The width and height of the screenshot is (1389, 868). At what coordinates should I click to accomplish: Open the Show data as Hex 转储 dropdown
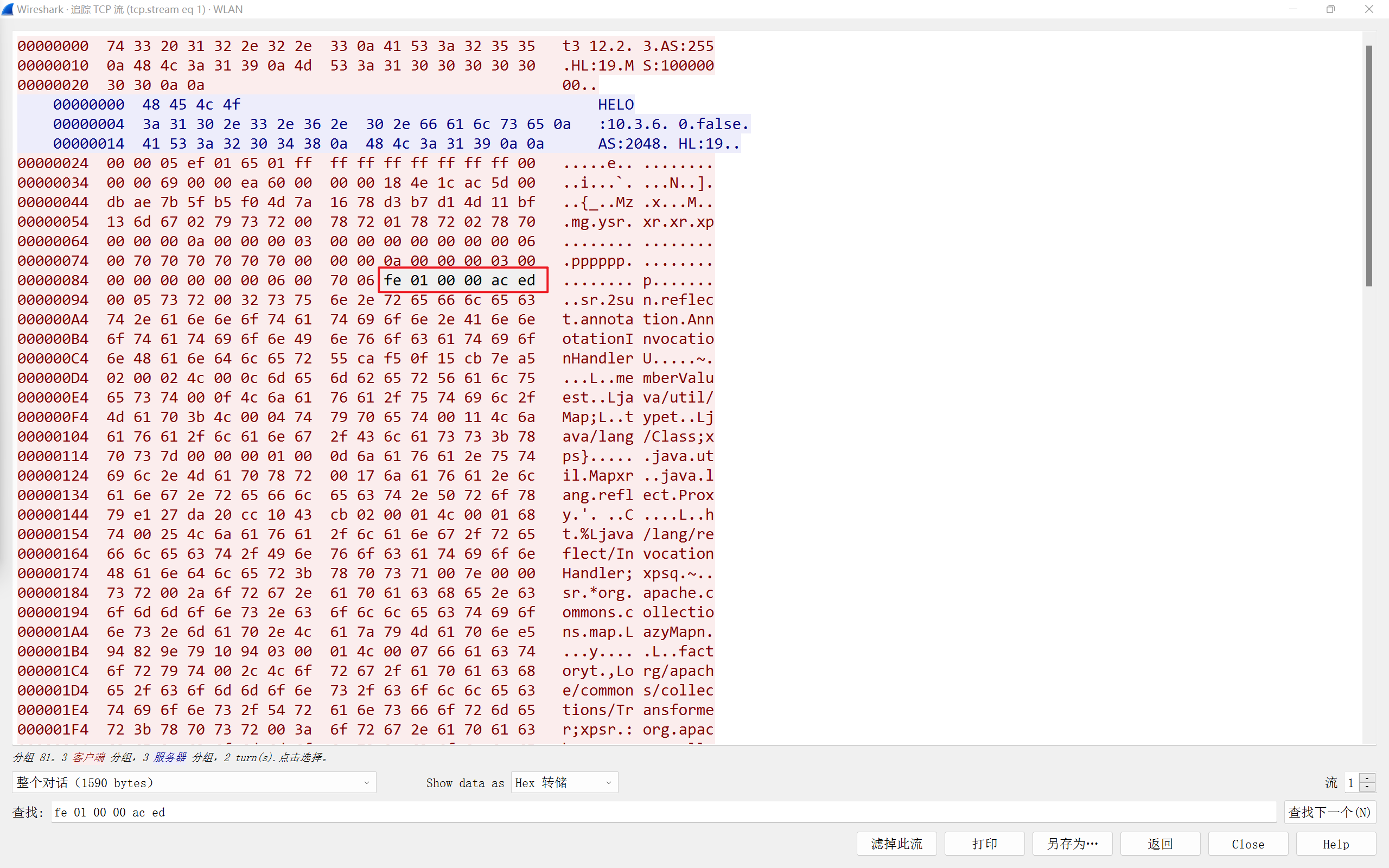[x=563, y=782]
